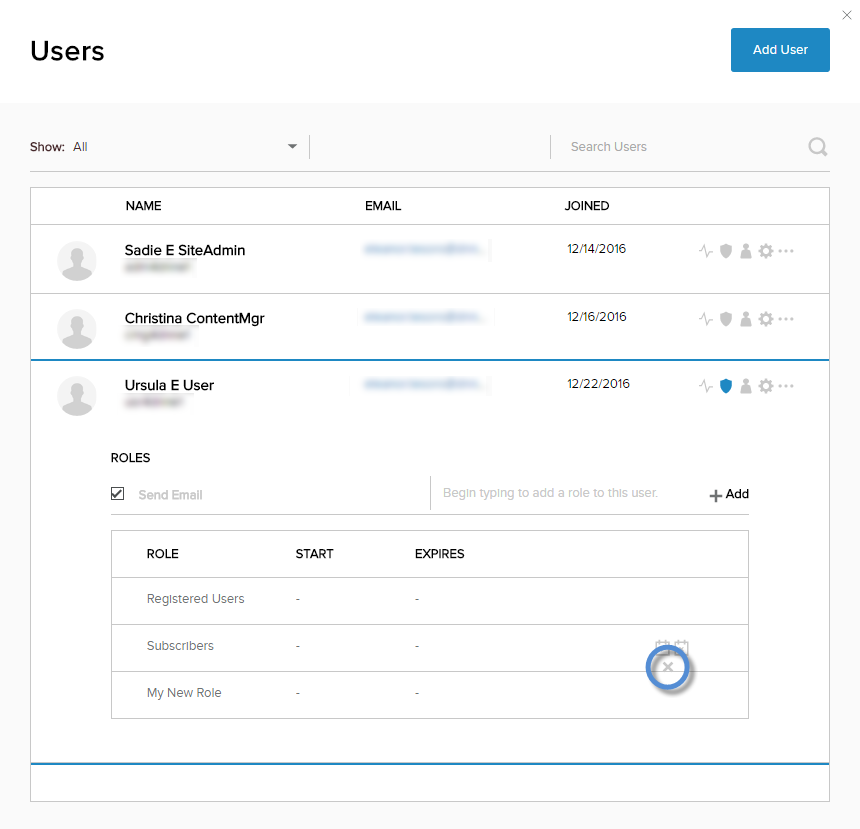Select the Subscribers role row
This screenshot has height=829, width=860.
point(429,648)
